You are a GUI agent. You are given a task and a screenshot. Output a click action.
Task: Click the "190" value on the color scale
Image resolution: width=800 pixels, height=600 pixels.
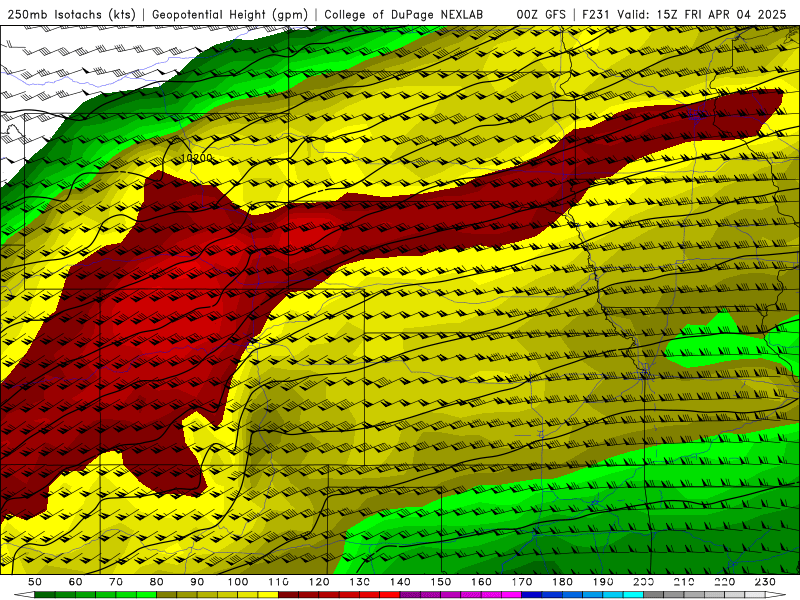pyautogui.click(x=603, y=582)
